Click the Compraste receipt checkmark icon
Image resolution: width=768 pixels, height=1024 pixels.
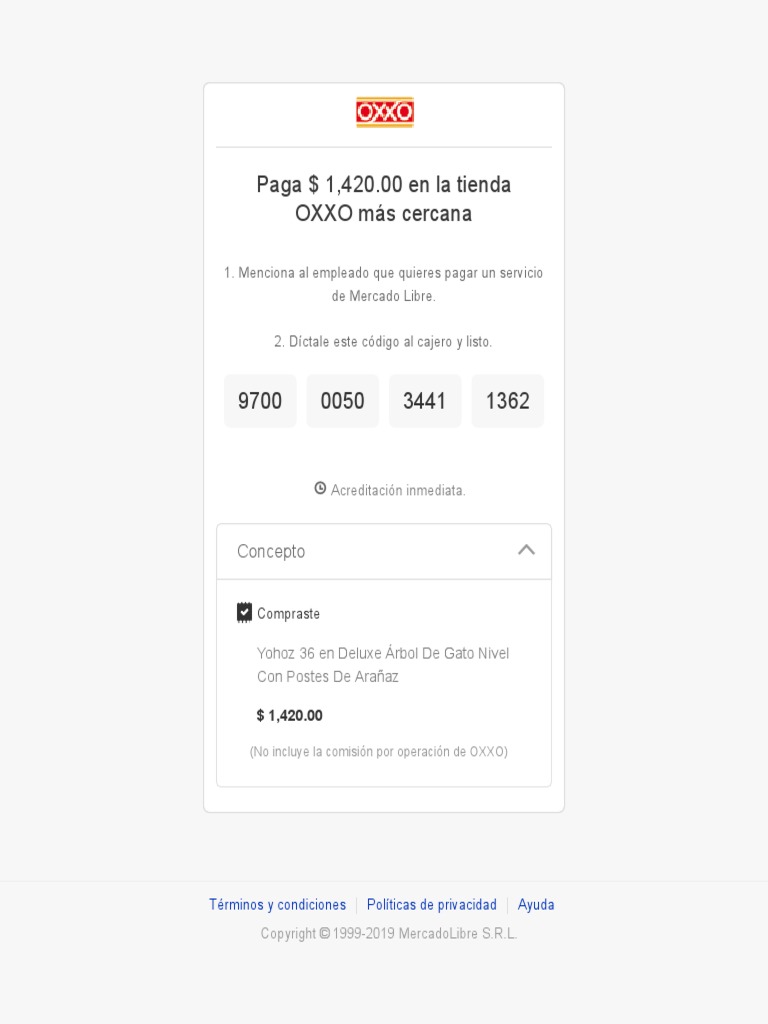(x=244, y=613)
